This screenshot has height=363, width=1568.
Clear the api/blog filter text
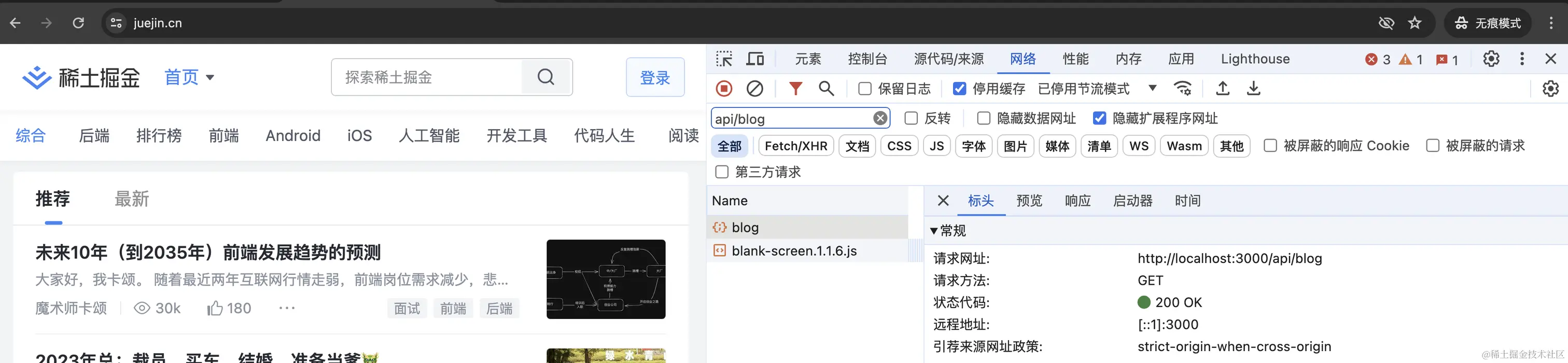tap(880, 118)
